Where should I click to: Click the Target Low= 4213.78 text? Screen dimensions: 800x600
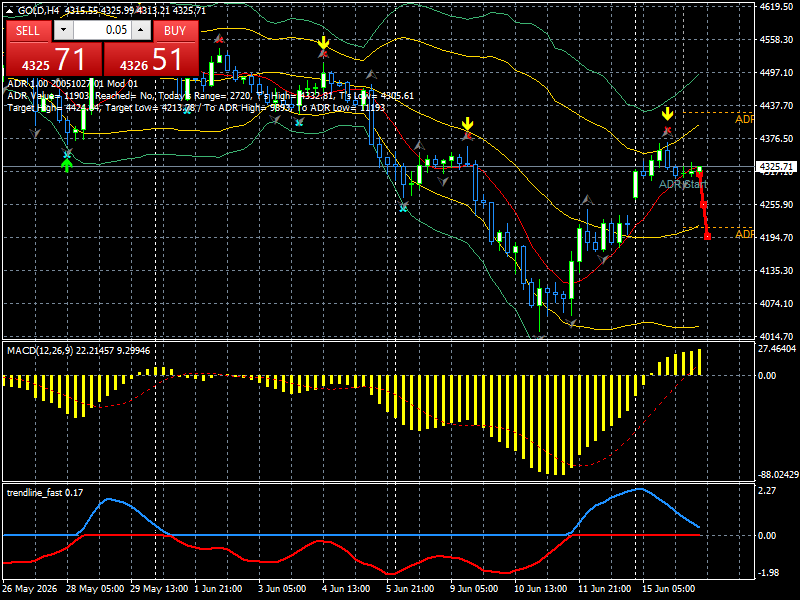pyautogui.click(x=151, y=108)
